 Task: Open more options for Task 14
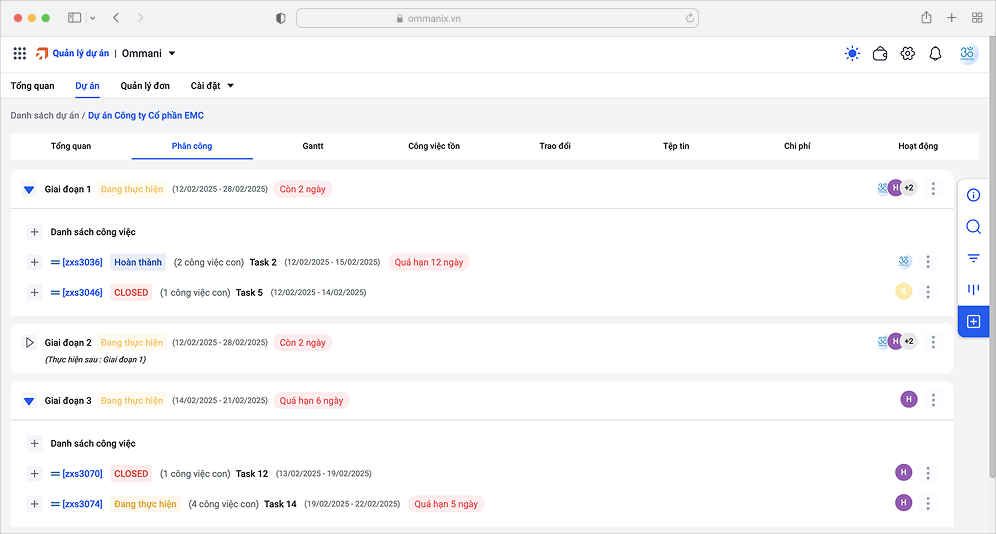pos(928,503)
